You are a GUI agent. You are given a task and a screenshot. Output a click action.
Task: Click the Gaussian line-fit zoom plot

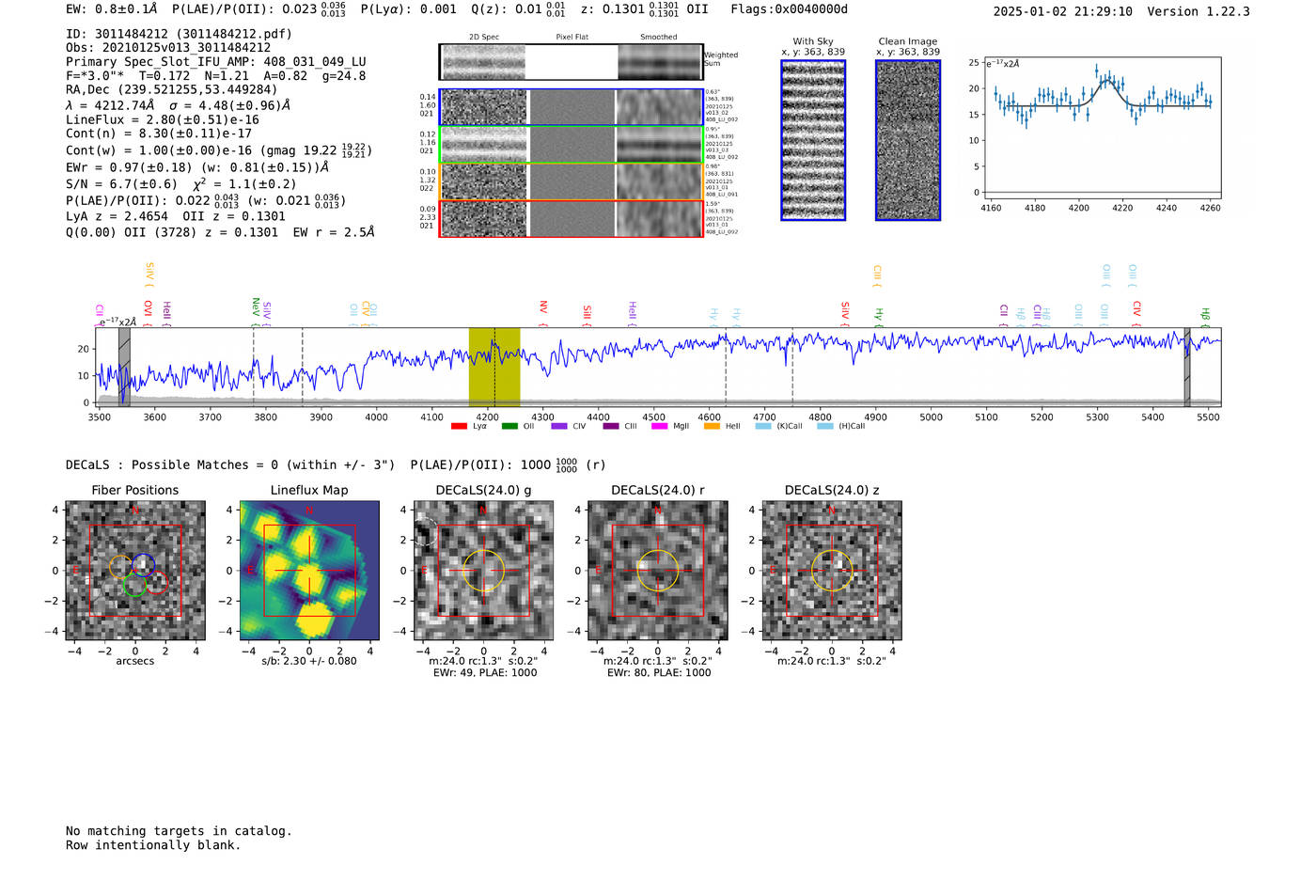coord(1102,128)
